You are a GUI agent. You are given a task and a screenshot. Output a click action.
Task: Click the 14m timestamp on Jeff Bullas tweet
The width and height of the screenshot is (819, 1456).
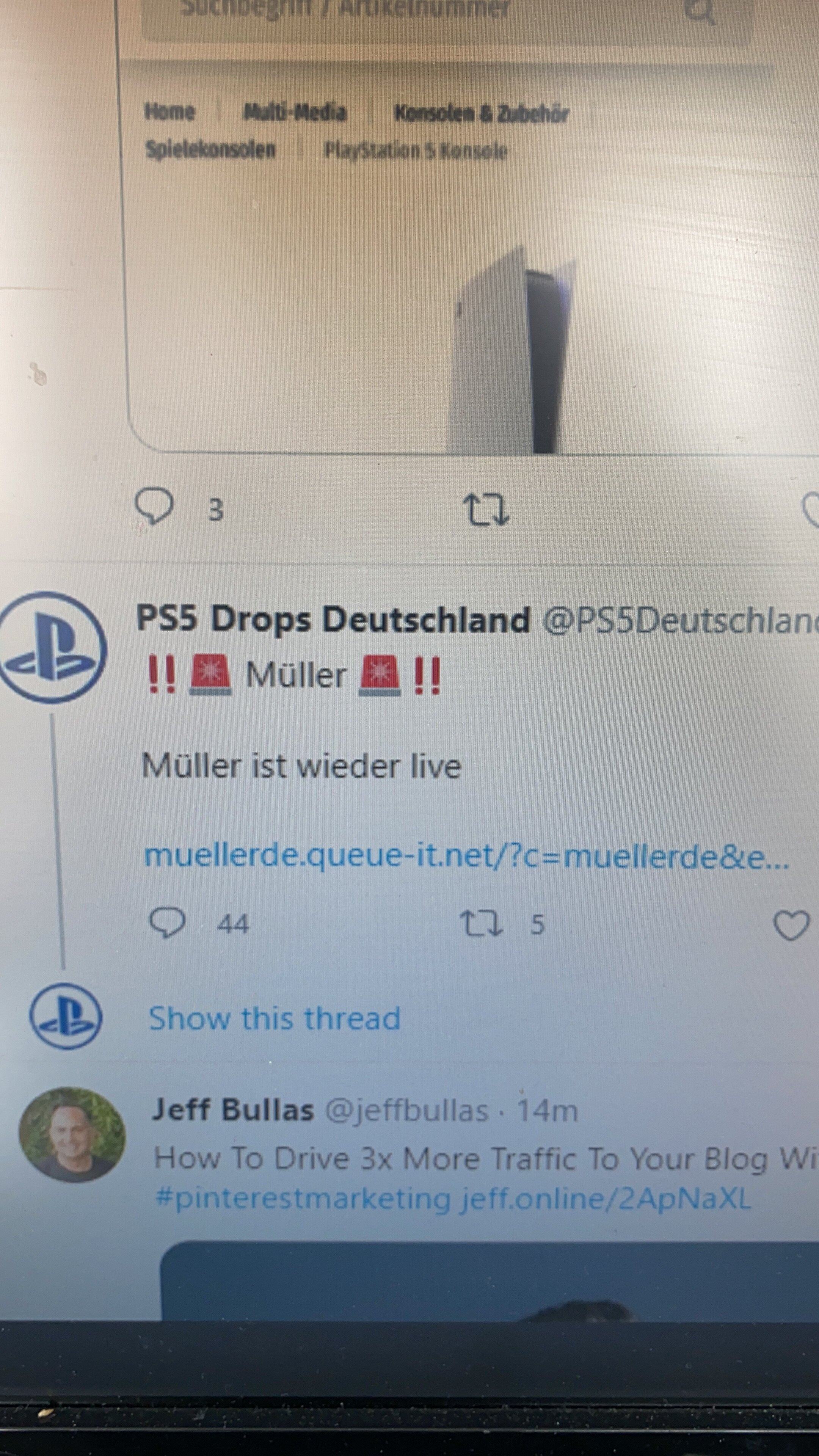click(547, 1110)
